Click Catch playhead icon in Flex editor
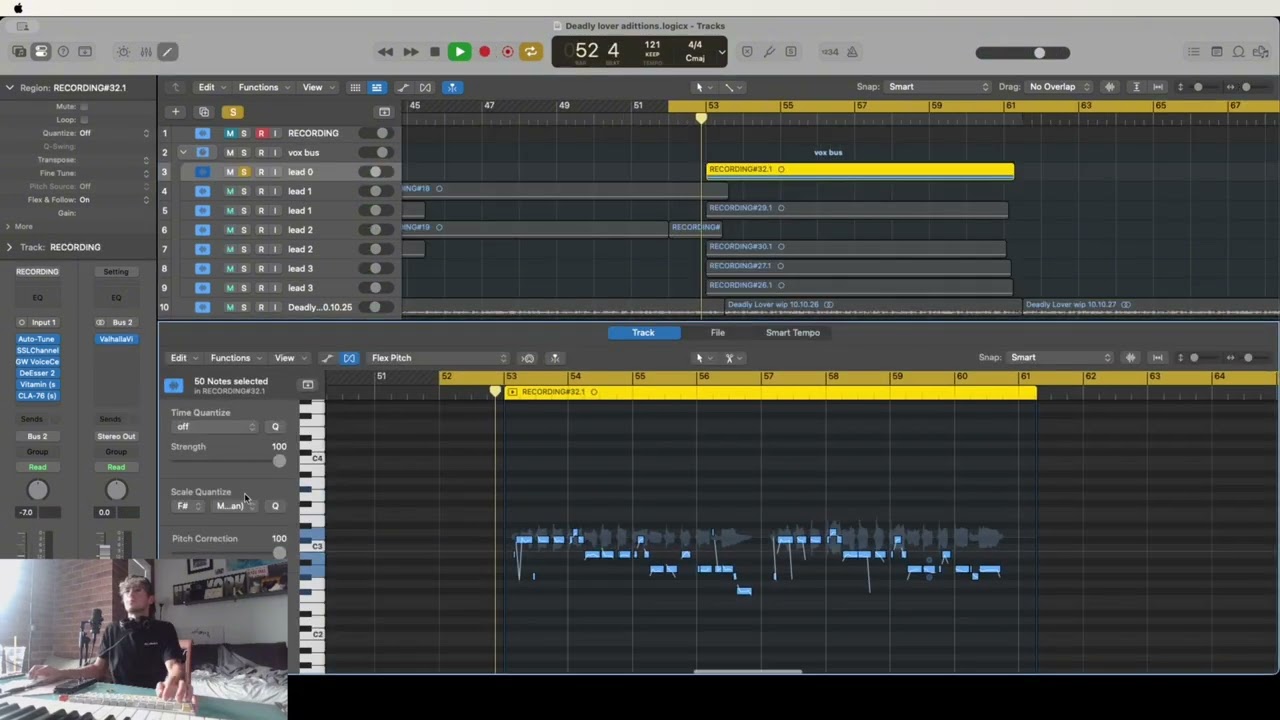 555,358
